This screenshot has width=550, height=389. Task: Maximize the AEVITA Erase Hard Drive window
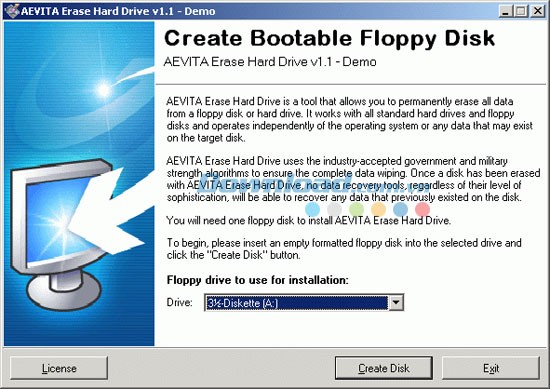pos(521,11)
